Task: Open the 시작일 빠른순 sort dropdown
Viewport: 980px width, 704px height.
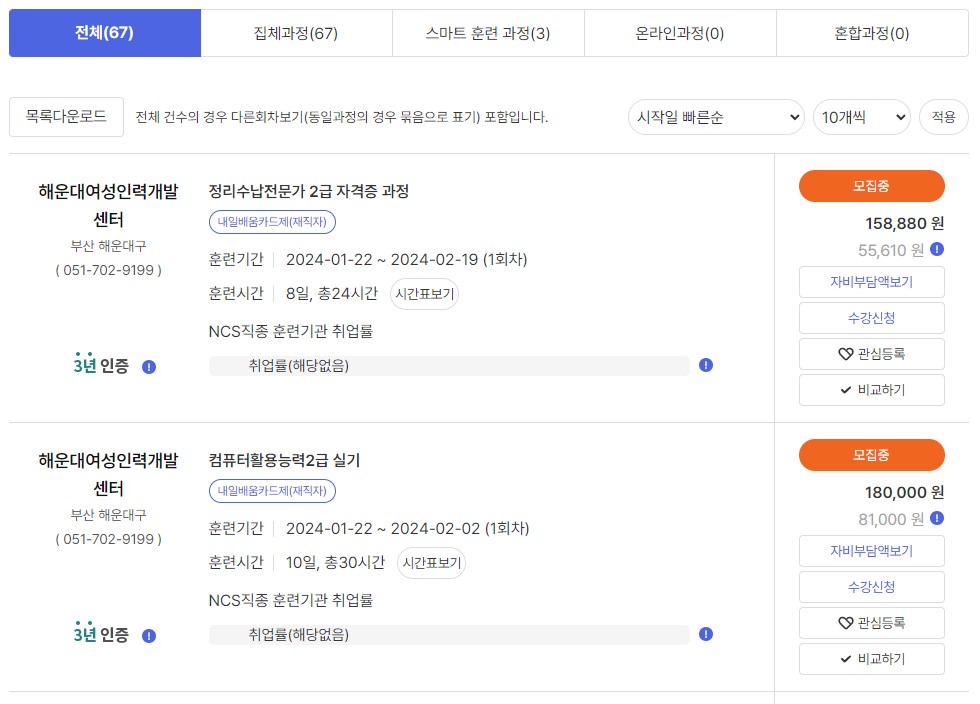Action: click(x=715, y=117)
